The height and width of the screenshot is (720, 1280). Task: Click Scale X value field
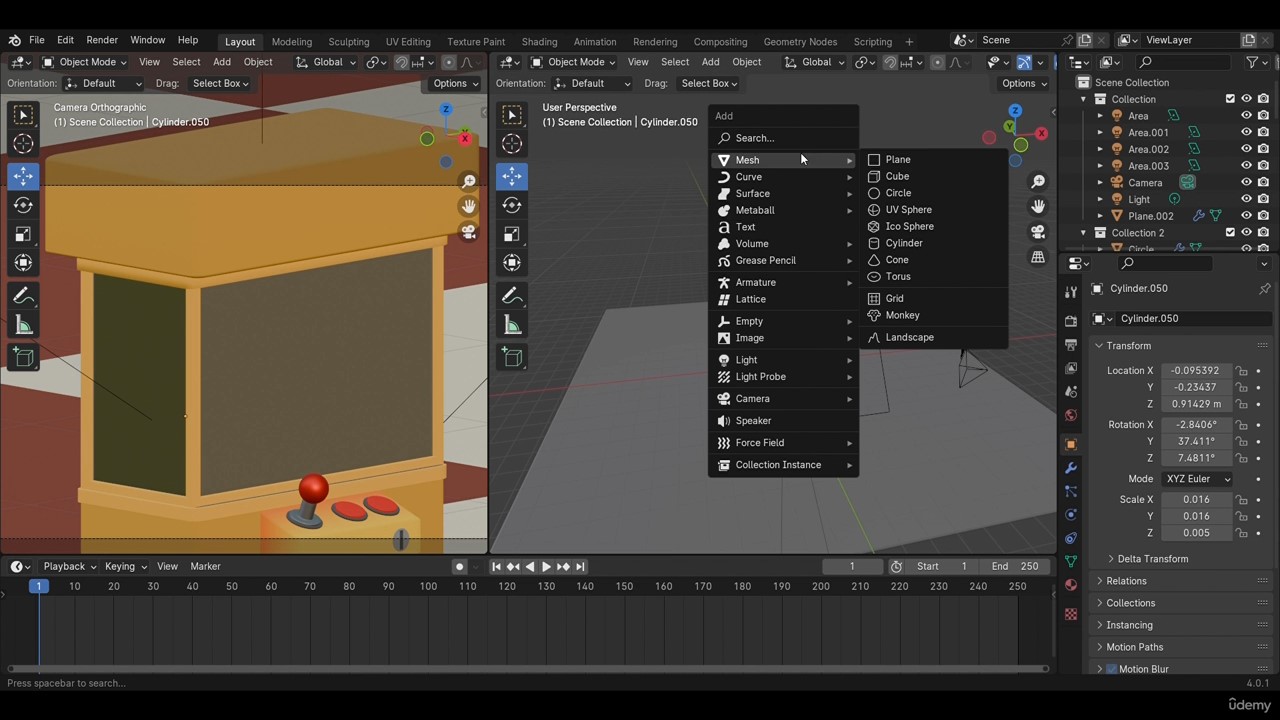pyautogui.click(x=1195, y=500)
